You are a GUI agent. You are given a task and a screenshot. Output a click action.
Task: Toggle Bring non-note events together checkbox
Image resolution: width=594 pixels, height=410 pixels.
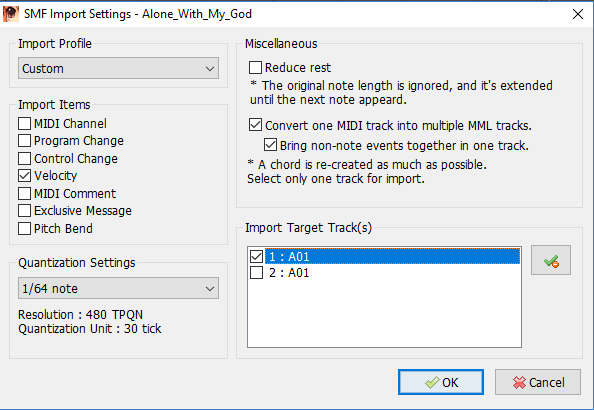tap(270, 145)
